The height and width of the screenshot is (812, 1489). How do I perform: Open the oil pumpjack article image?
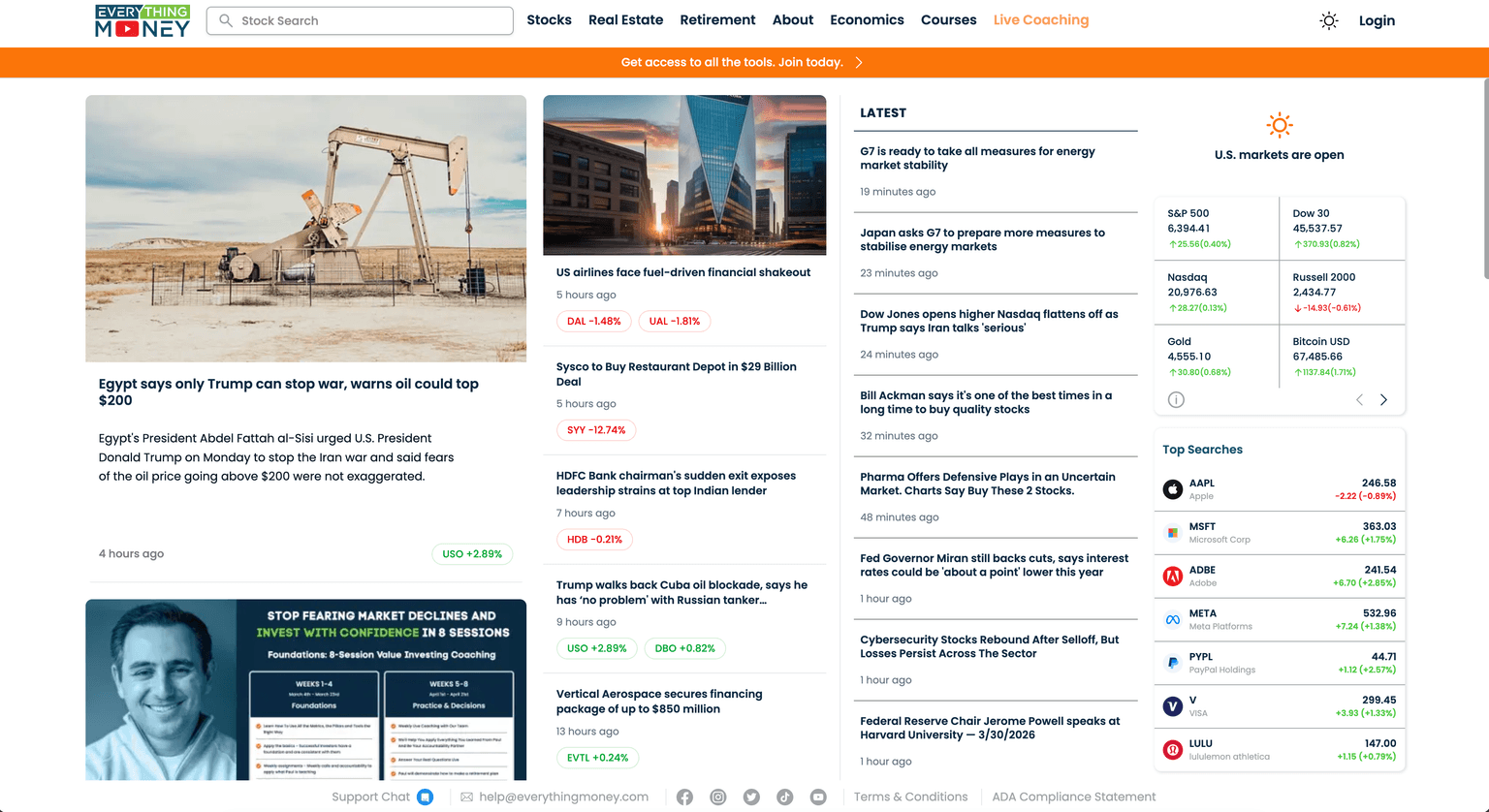[x=305, y=229]
